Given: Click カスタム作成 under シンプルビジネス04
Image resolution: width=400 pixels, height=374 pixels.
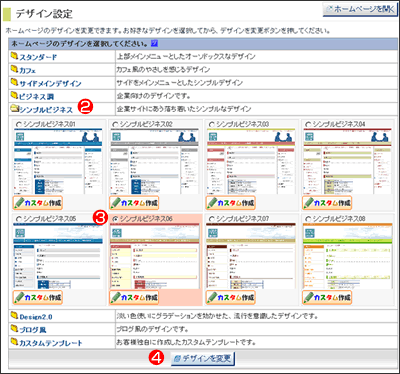Looking at the screenshot, I should [x=327, y=203].
